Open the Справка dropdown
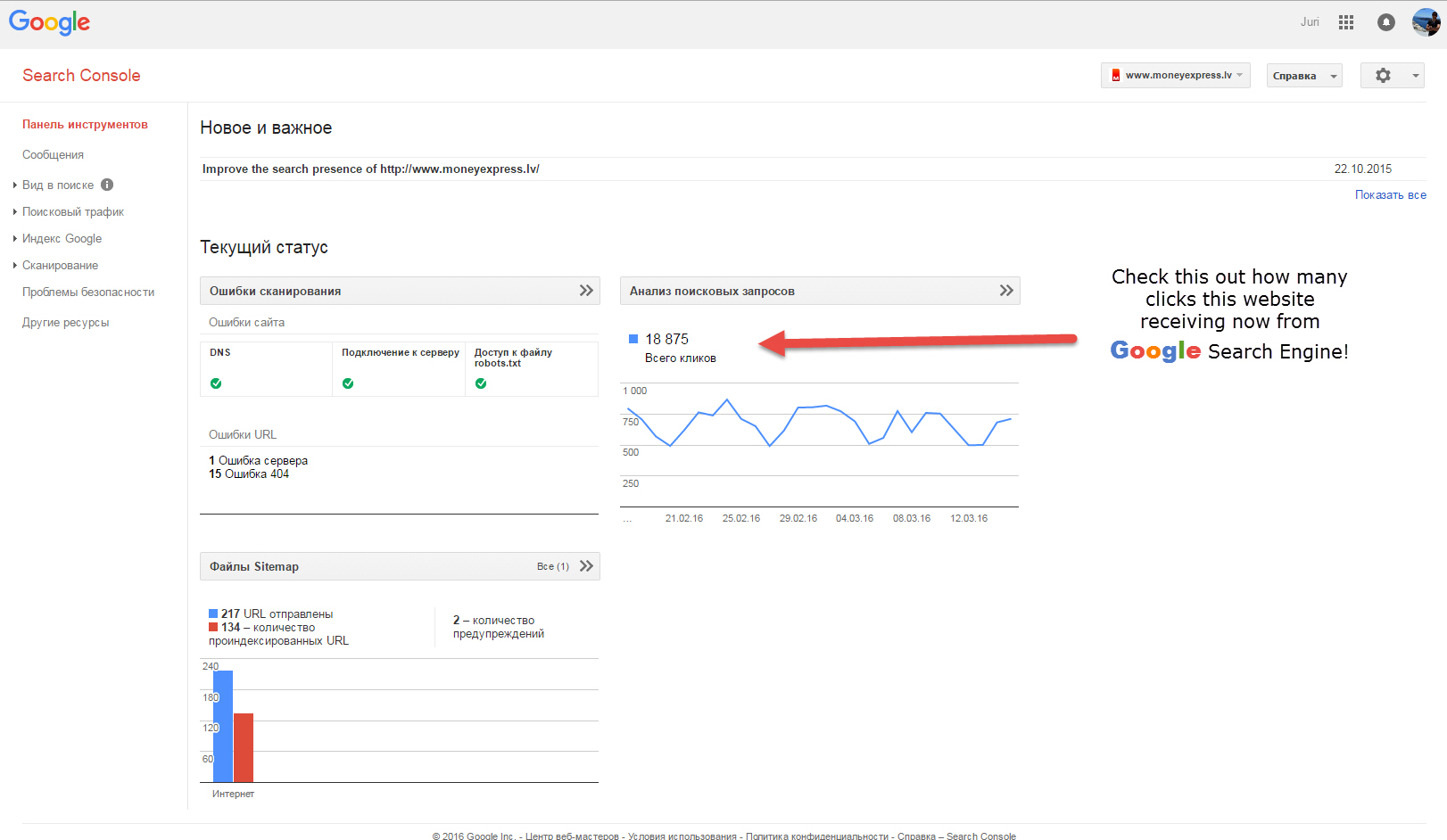Image resolution: width=1447 pixels, height=840 pixels. click(1303, 76)
